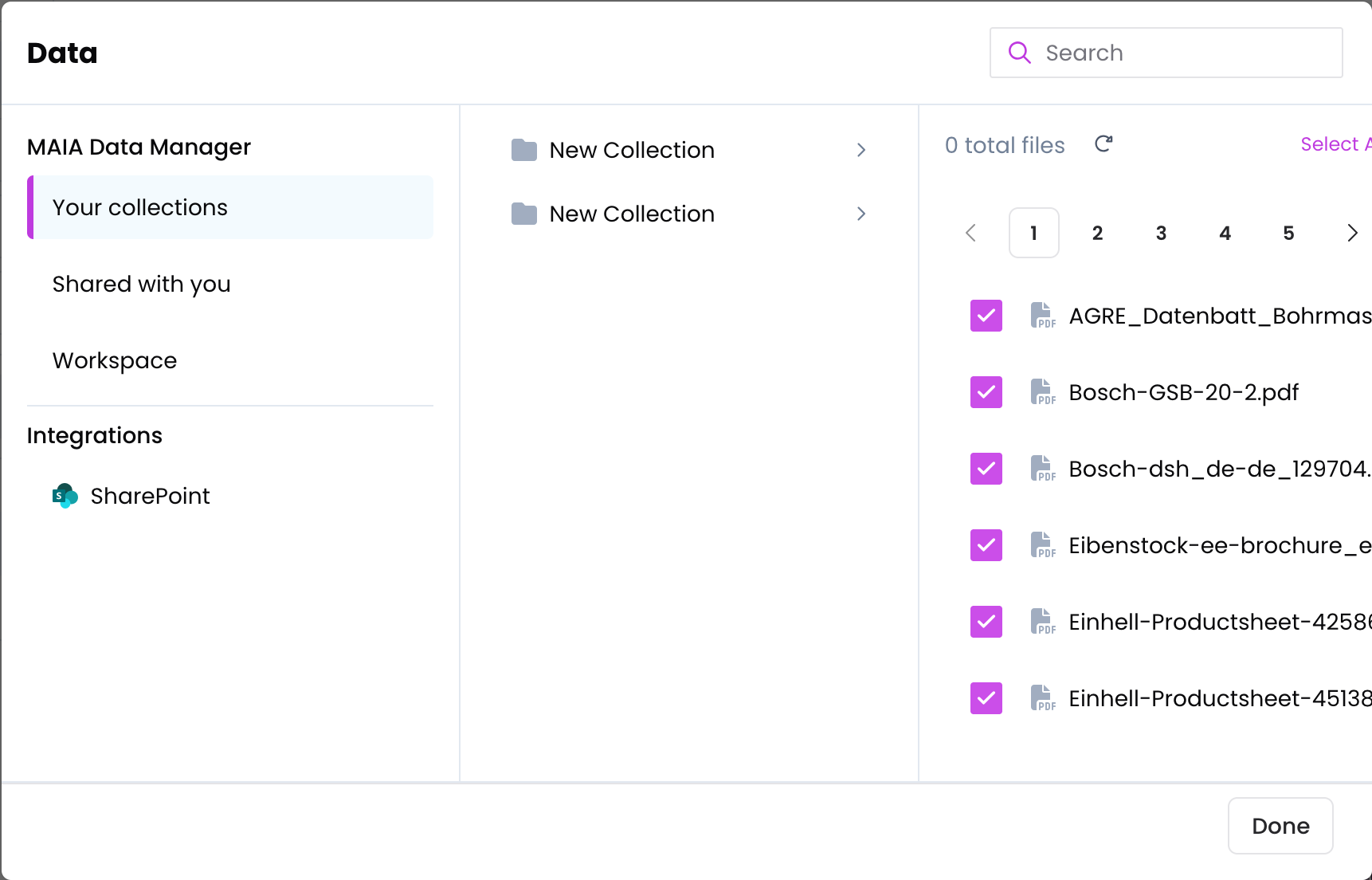Click the SharePoint logo icon
Viewport: 1372px width, 880px height.
(65, 496)
